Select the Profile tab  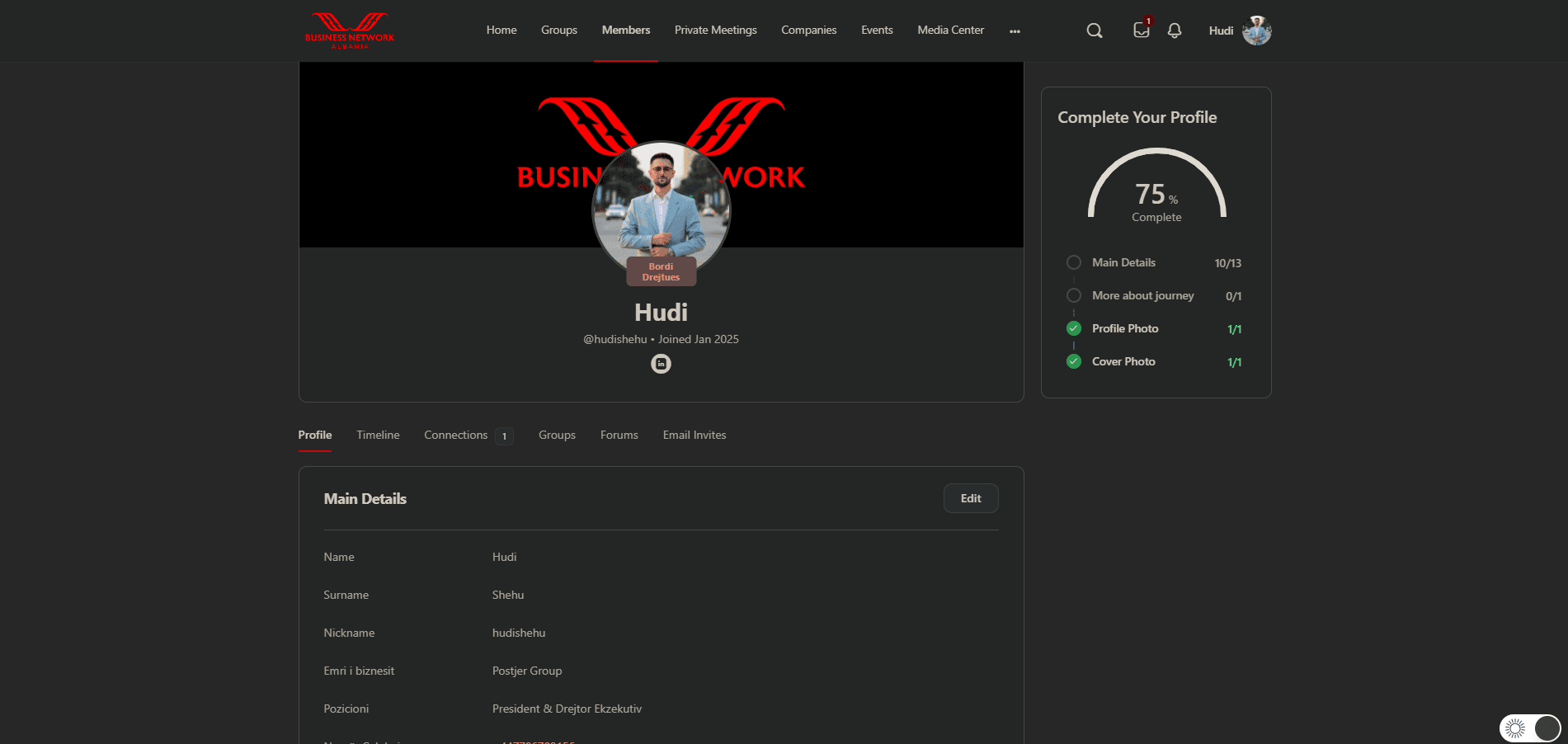click(x=315, y=435)
